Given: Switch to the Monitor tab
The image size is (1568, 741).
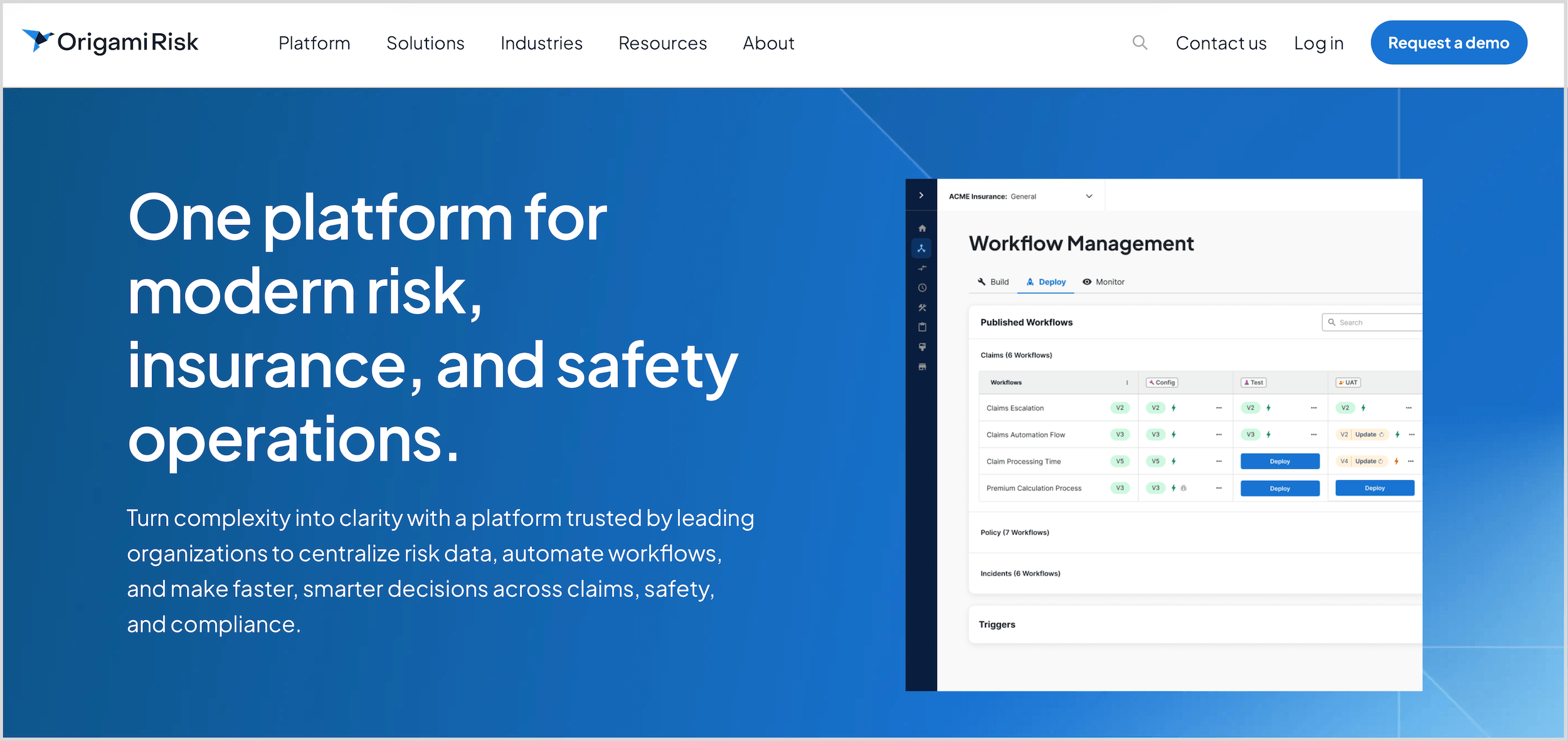Looking at the screenshot, I should tap(1104, 282).
